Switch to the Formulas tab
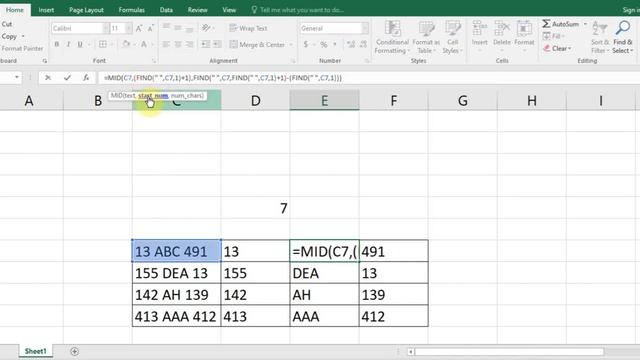Image resolution: width=640 pixels, height=360 pixels. 131,10
